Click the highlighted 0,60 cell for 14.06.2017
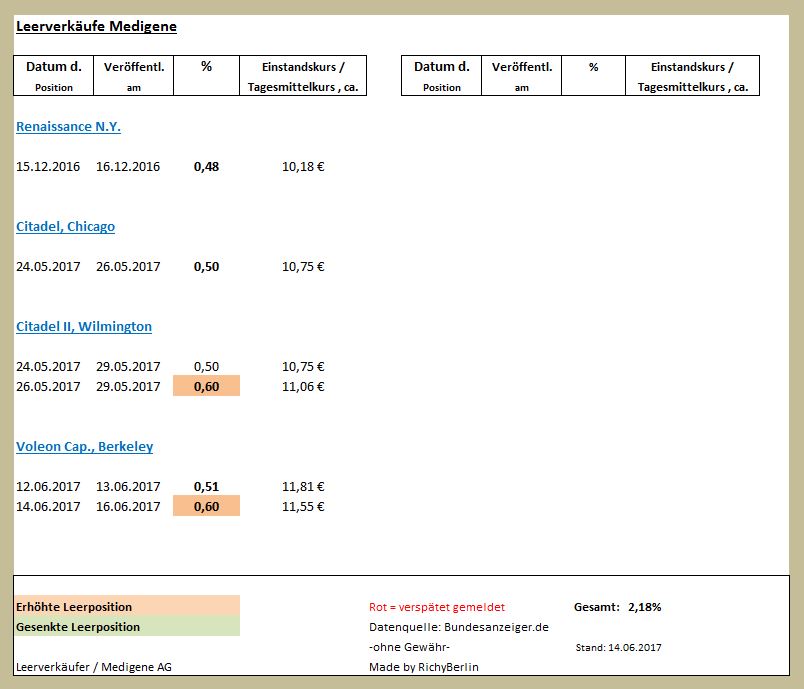The width and height of the screenshot is (804, 689). point(206,506)
